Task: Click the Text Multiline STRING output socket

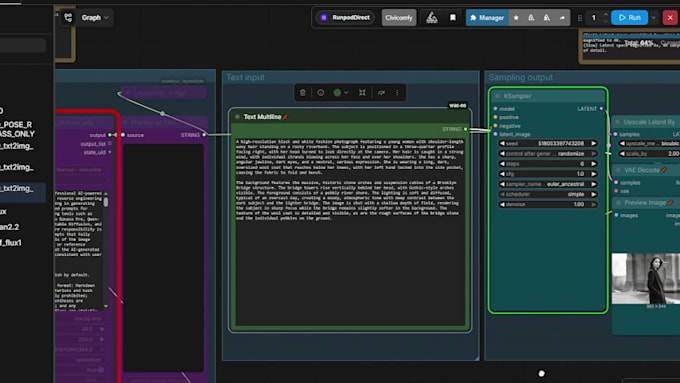Action: 466,129
